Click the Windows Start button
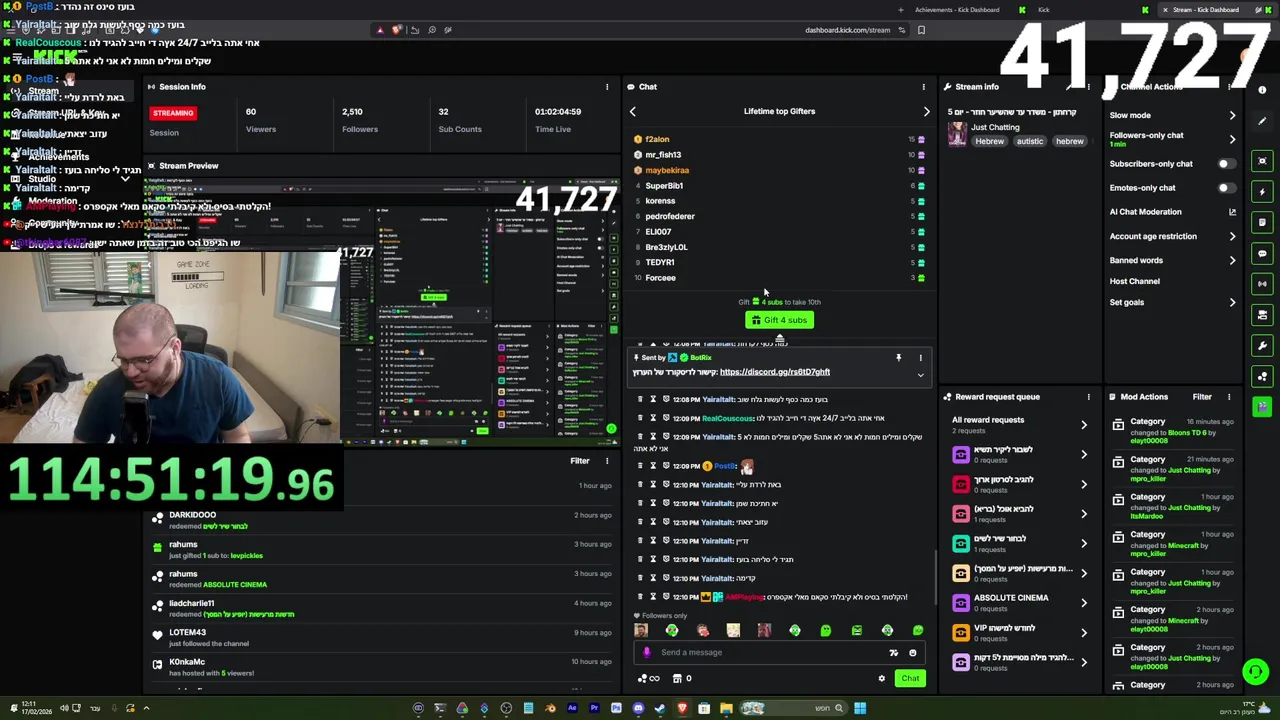Screen dimensions: 1280x720 (860, 709)
